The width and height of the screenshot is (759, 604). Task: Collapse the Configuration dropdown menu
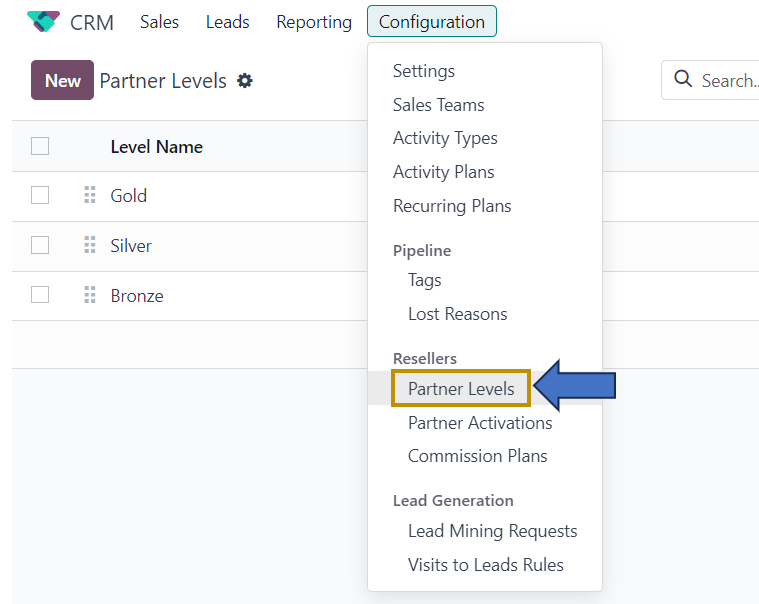(x=431, y=22)
